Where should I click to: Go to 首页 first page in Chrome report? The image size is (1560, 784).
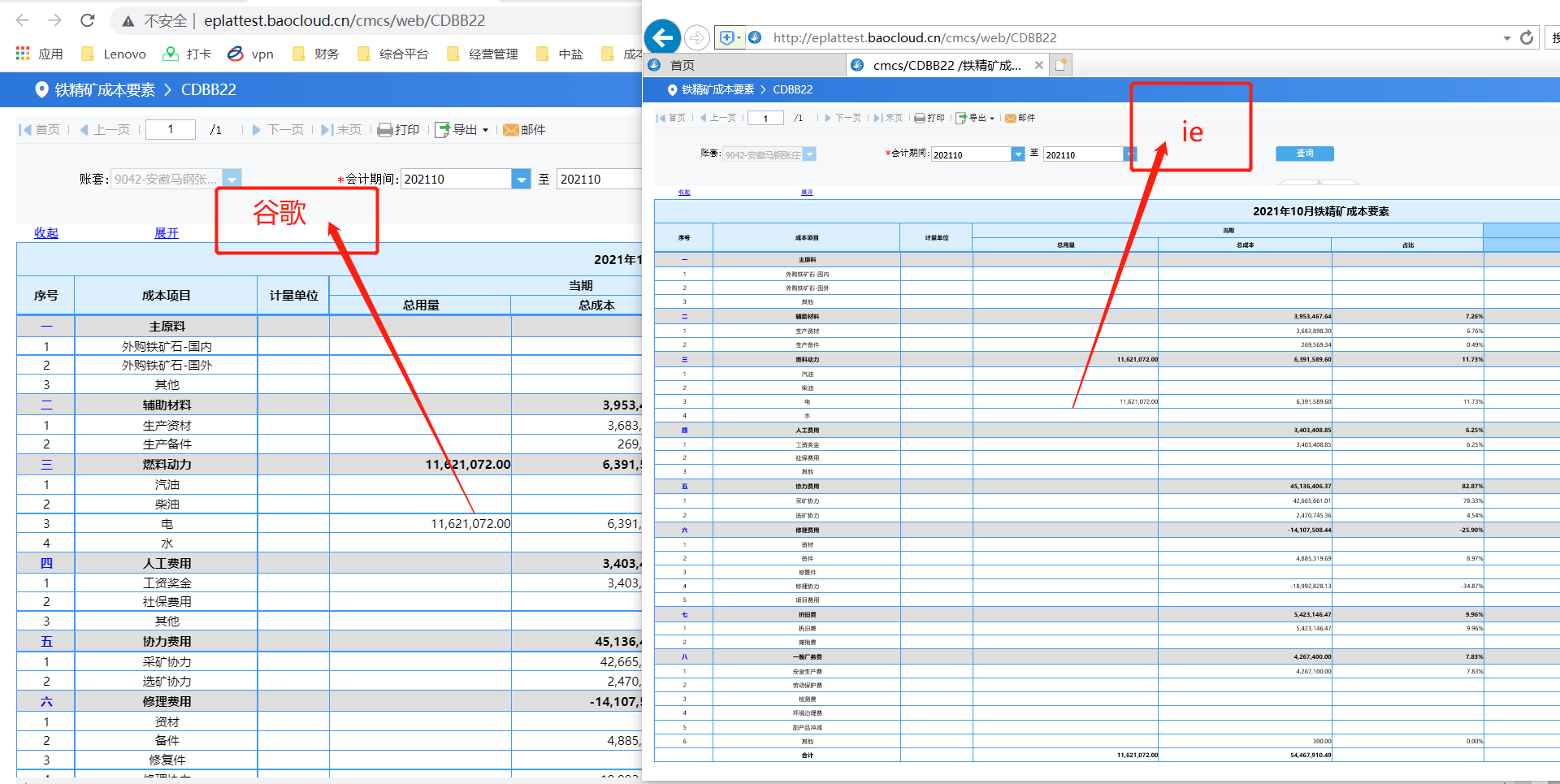coord(39,129)
